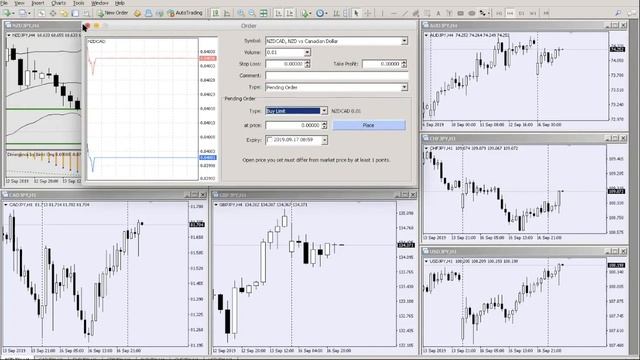Image resolution: width=640 pixels, height=360 pixels.
Task: Click the Place button in Order dialog
Action: tap(369, 125)
